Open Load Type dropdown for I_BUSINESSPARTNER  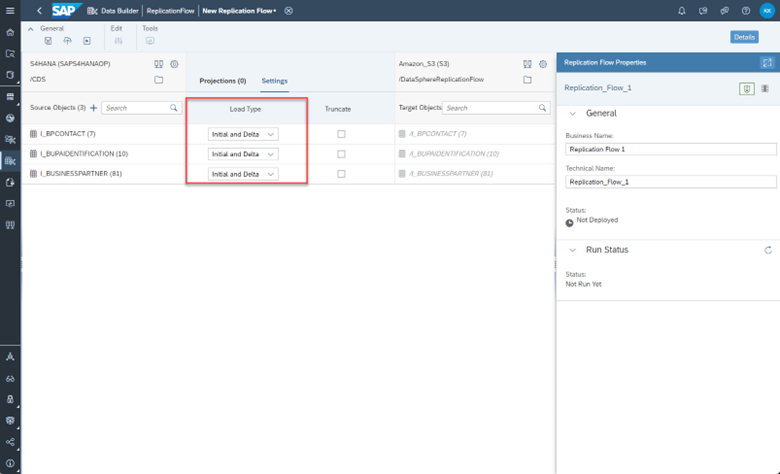(243, 174)
